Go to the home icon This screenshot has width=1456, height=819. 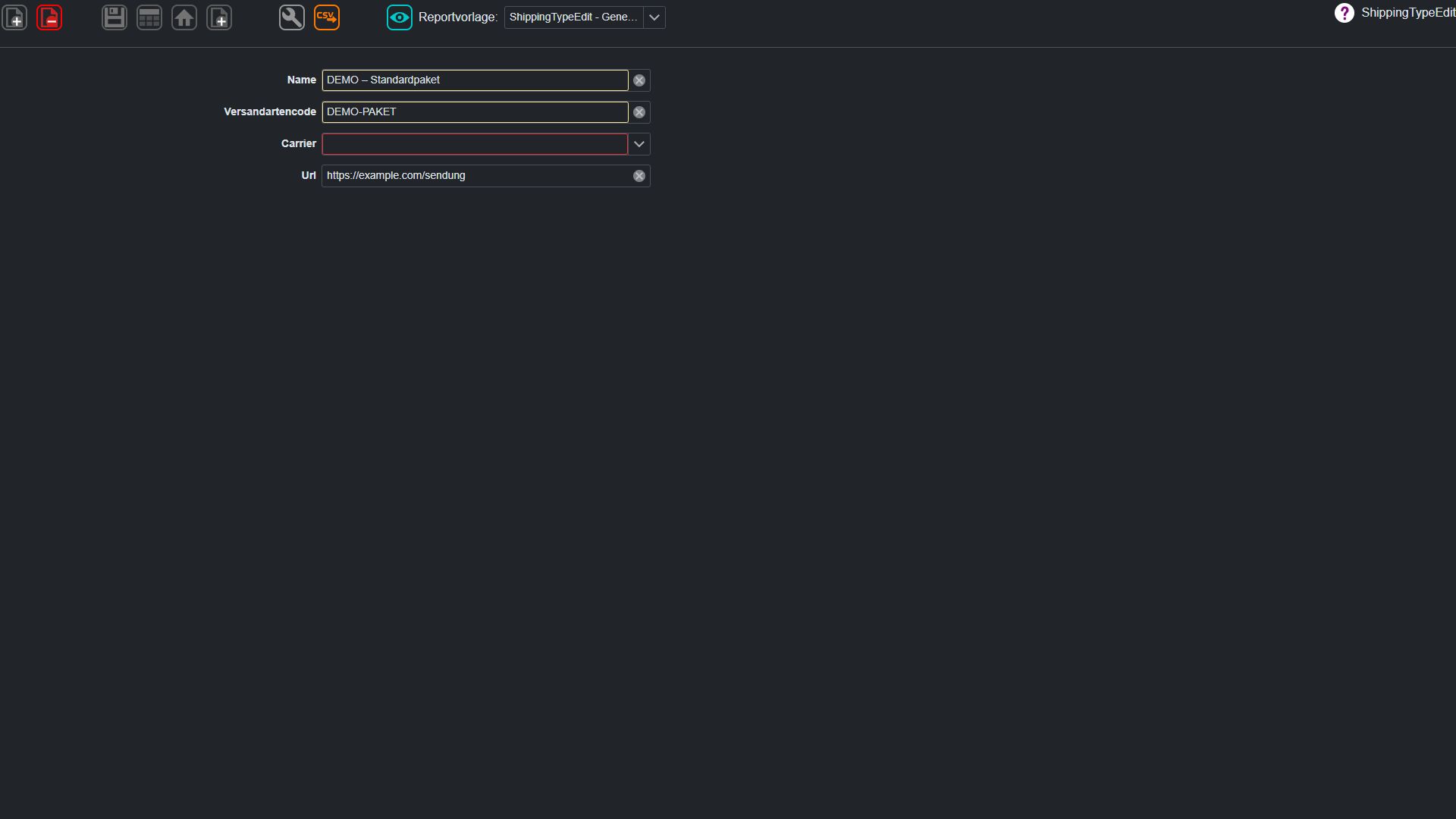(x=184, y=17)
